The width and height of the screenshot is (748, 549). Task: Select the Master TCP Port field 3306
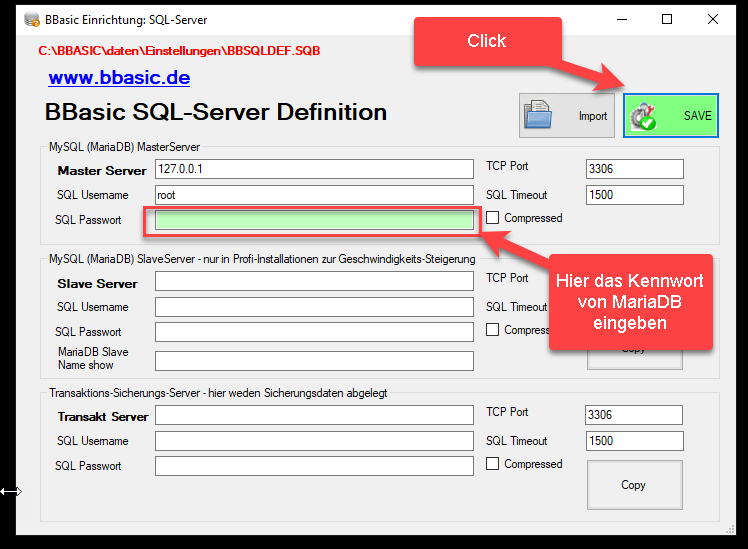click(634, 169)
